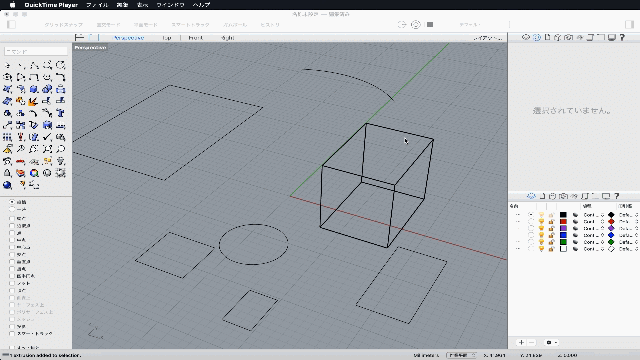Switch to the Top viewport tab
640x360 pixels.
tap(167, 38)
